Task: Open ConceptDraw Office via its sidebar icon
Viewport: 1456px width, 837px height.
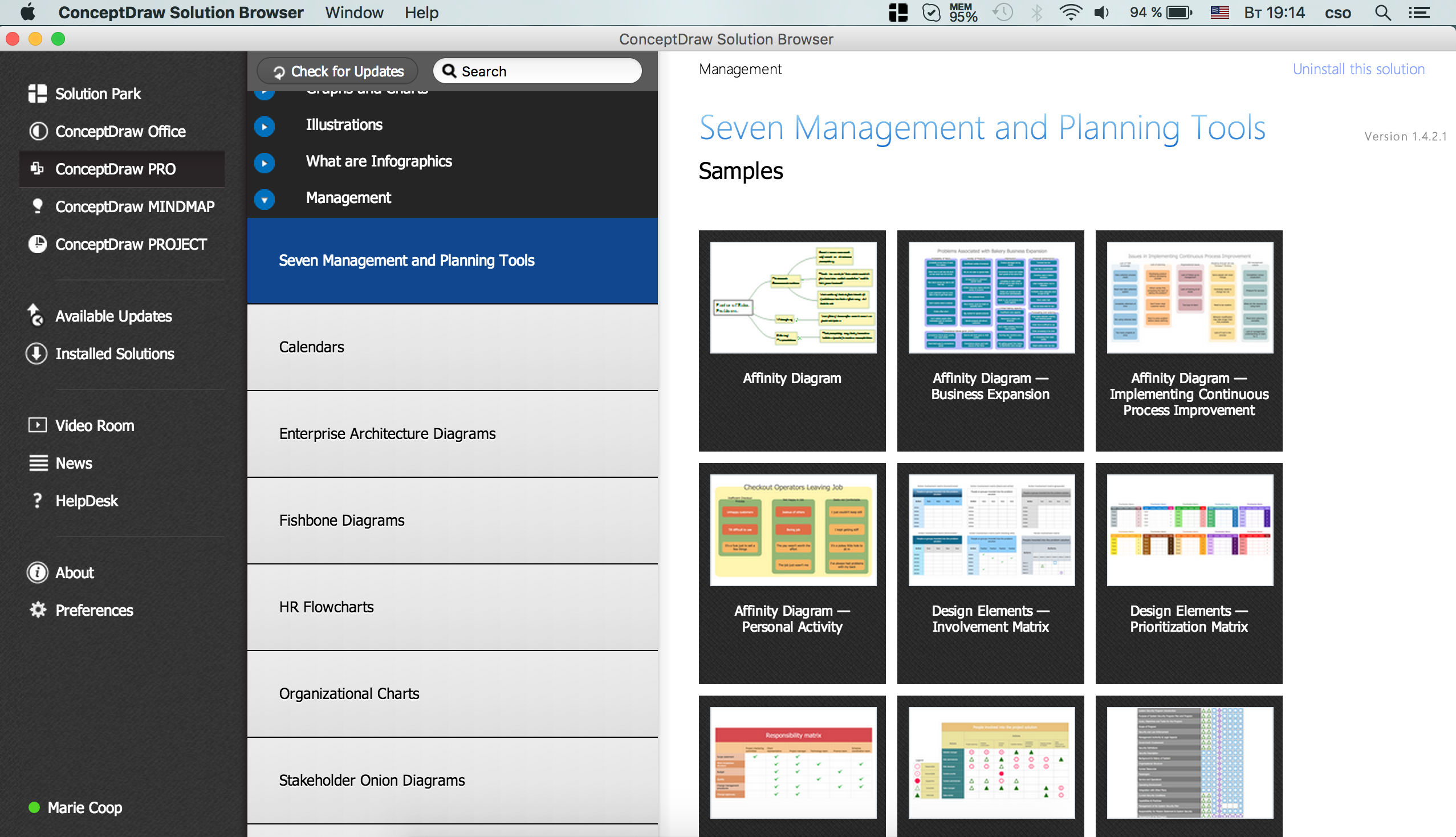Action: [38, 131]
